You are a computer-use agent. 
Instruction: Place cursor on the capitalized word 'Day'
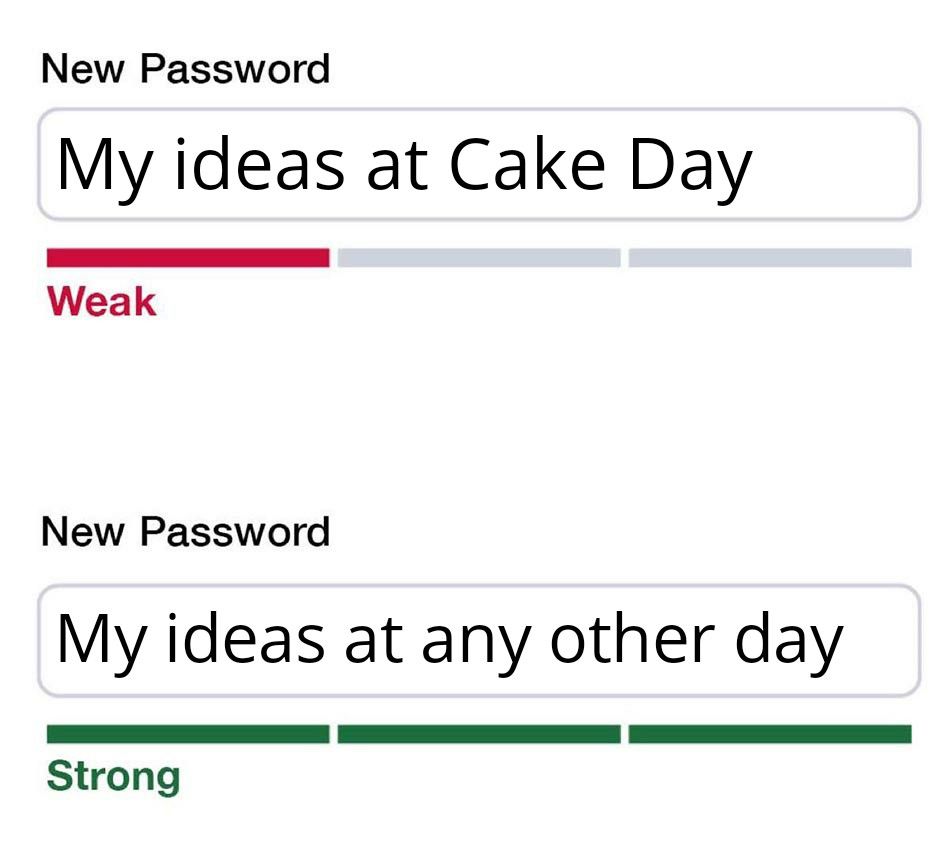point(690,166)
